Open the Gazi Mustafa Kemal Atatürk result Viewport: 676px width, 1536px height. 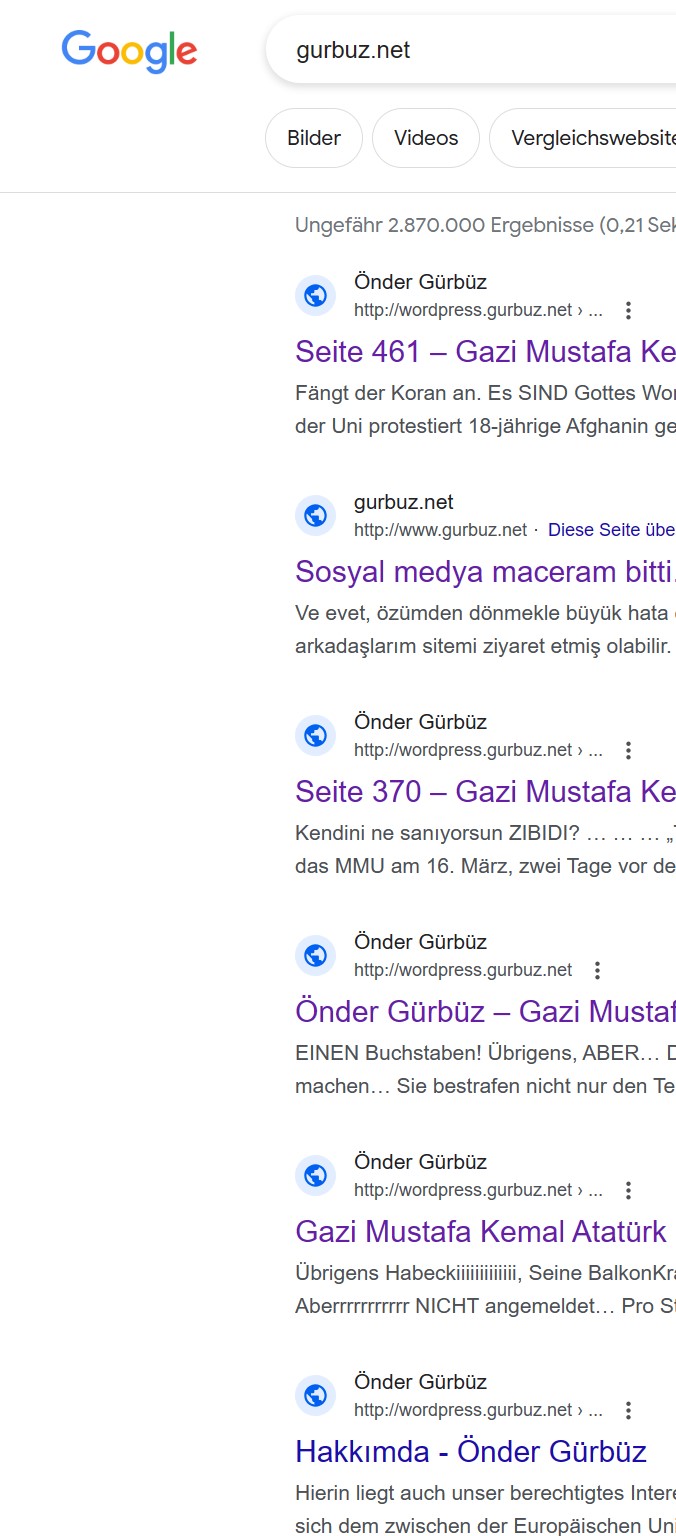click(481, 1232)
